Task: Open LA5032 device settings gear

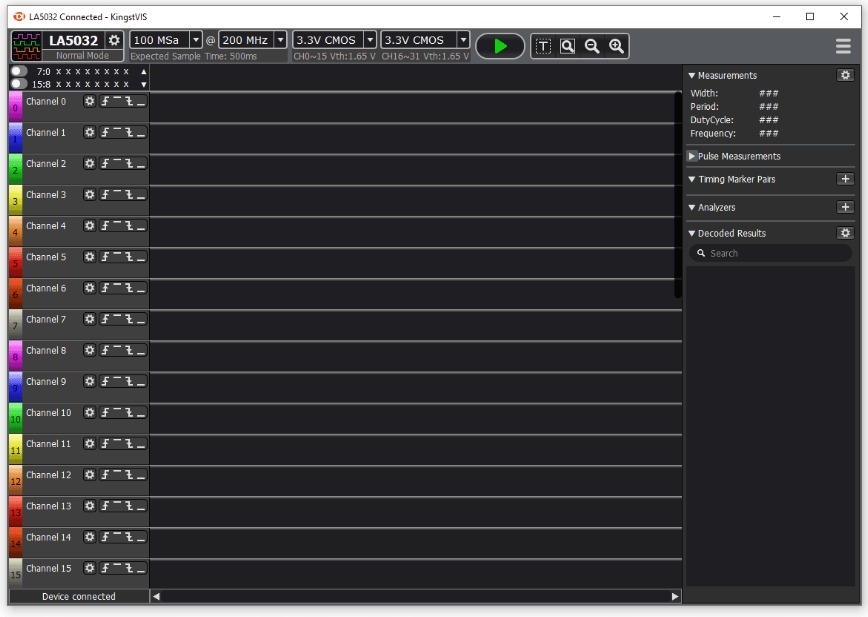Action: [114, 40]
